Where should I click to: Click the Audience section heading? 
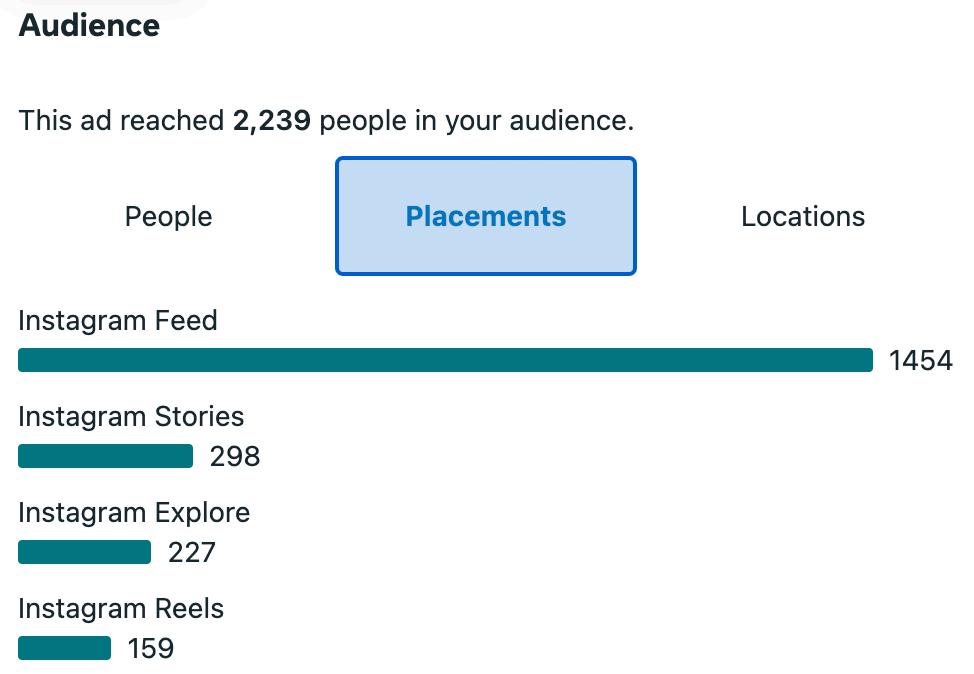pyautogui.click(x=89, y=26)
